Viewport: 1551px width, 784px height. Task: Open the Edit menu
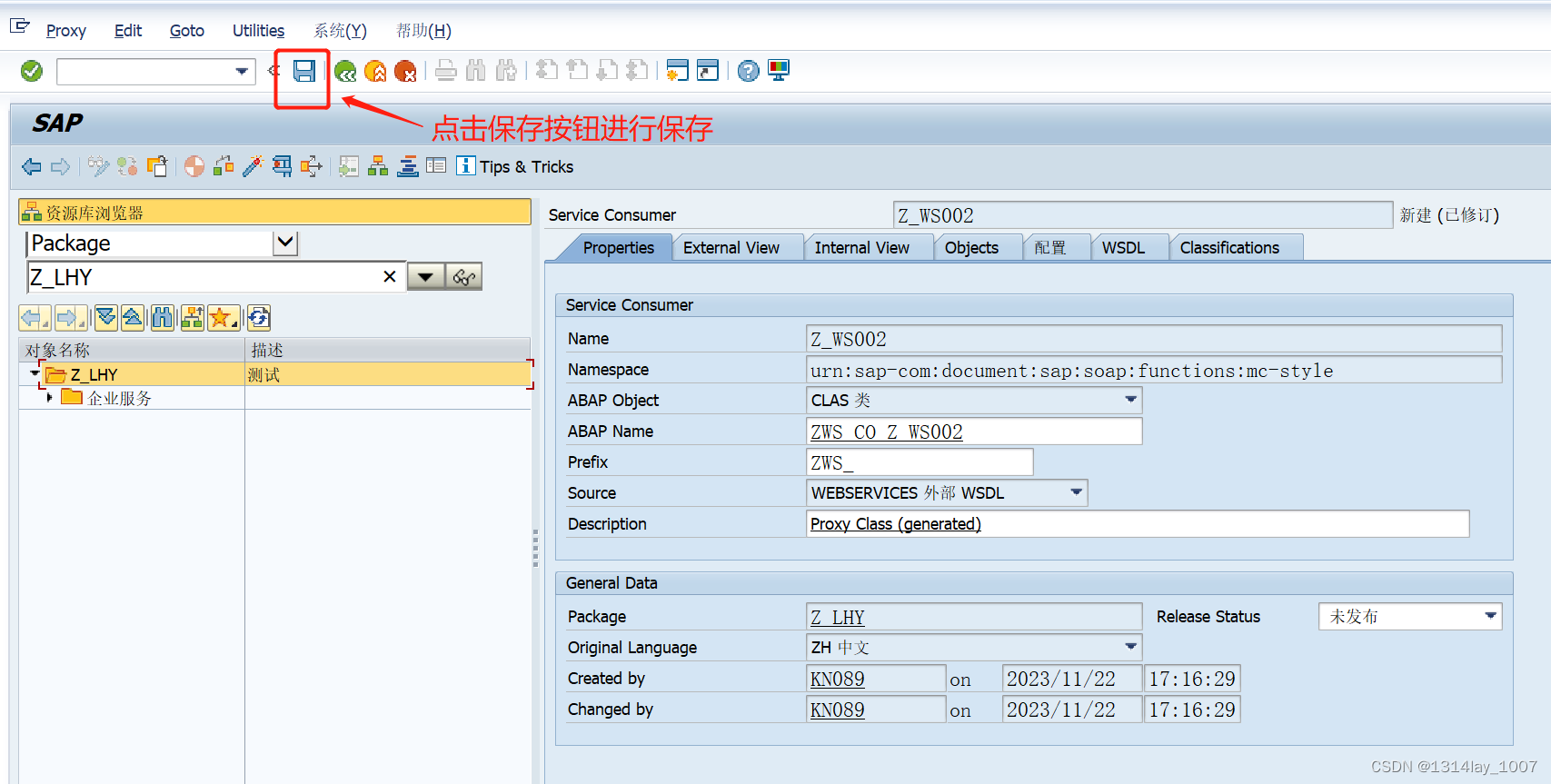click(128, 30)
